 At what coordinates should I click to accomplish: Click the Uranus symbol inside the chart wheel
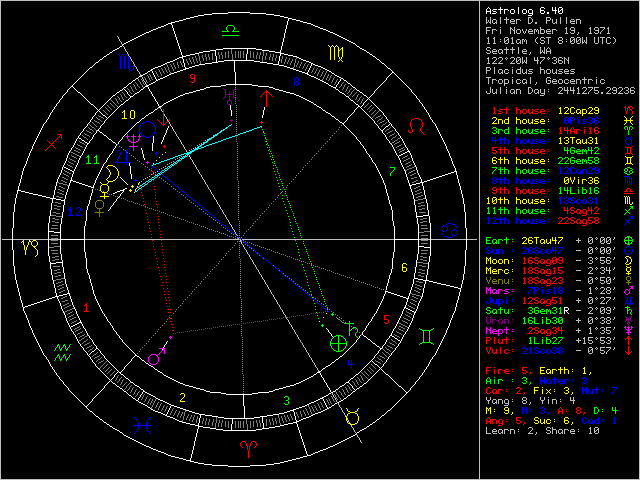229,96
